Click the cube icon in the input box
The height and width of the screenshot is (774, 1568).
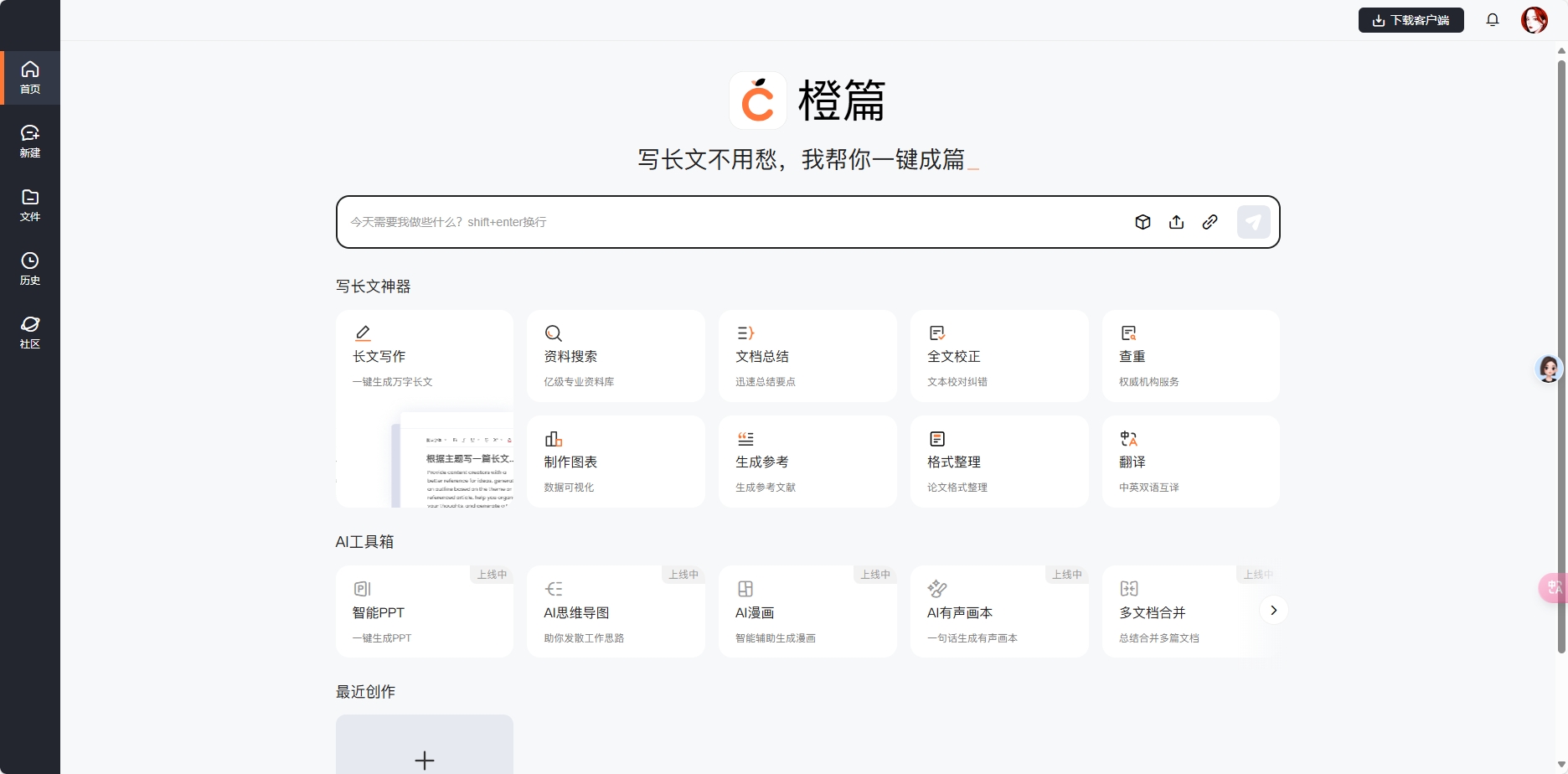(1142, 222)
